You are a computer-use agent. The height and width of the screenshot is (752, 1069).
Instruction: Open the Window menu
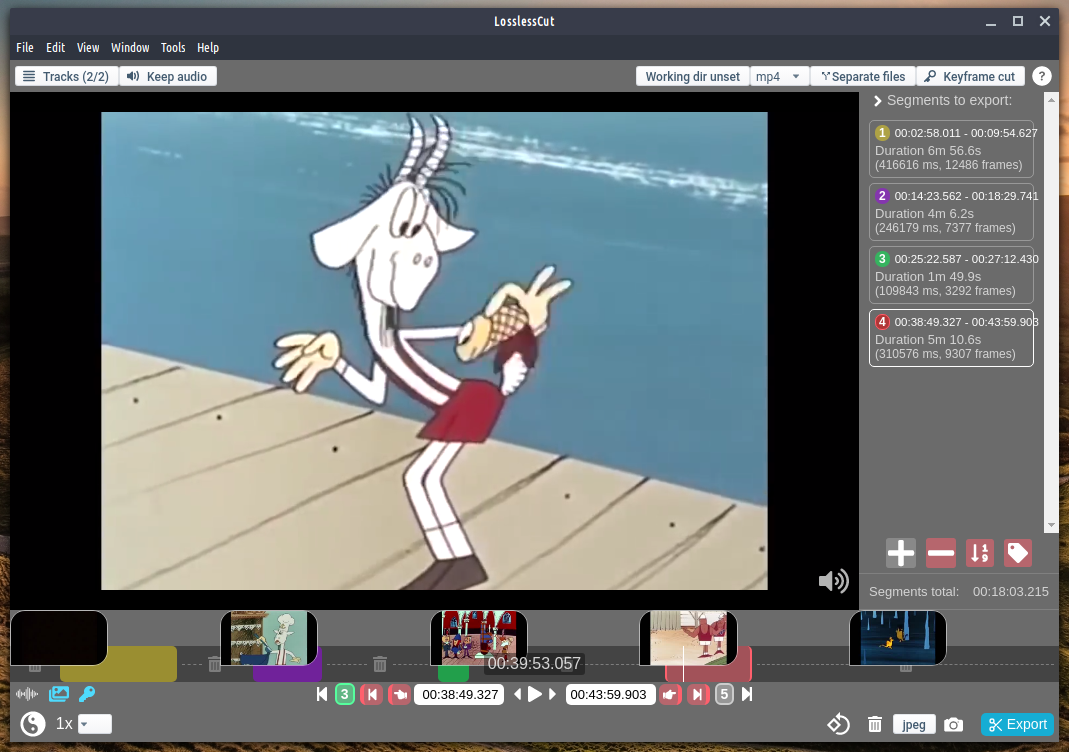coord(130,48)
